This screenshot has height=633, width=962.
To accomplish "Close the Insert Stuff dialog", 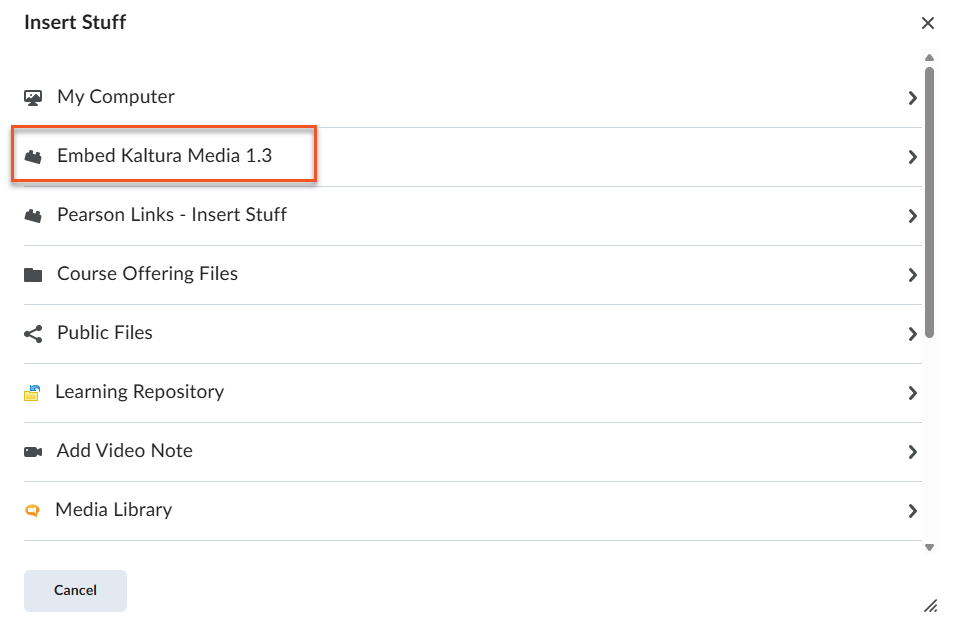I will [x=928, y=23].
